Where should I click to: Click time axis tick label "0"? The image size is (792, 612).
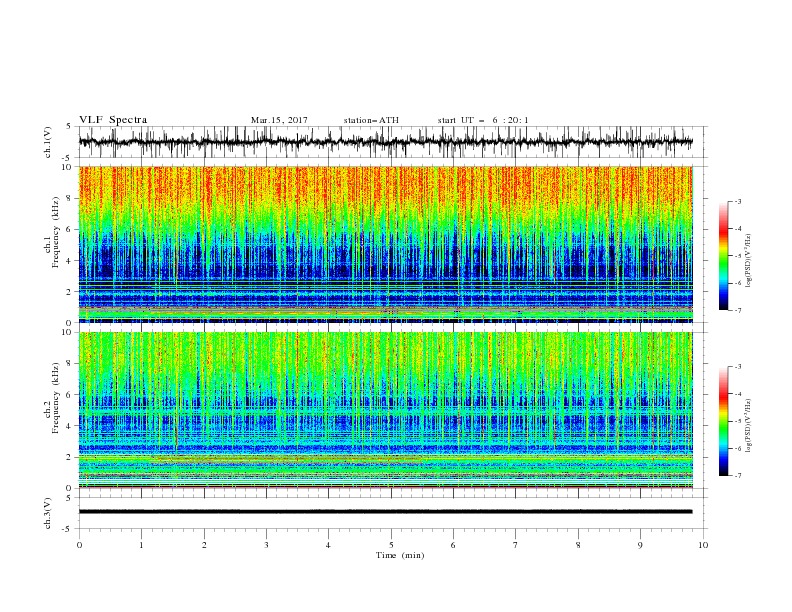tap(79, 545)
